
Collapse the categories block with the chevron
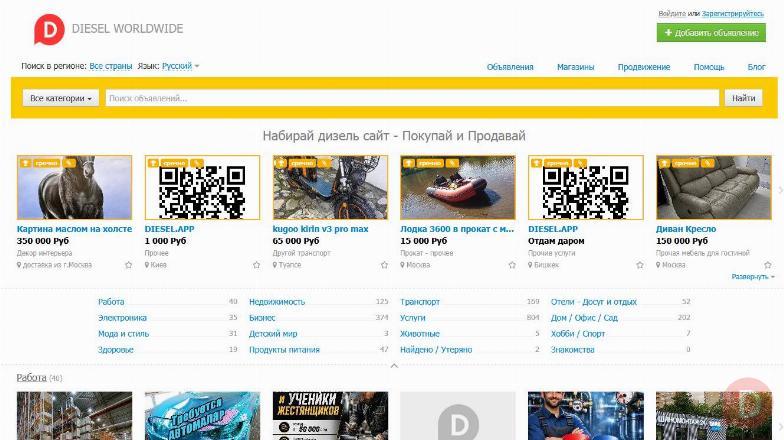394,366
